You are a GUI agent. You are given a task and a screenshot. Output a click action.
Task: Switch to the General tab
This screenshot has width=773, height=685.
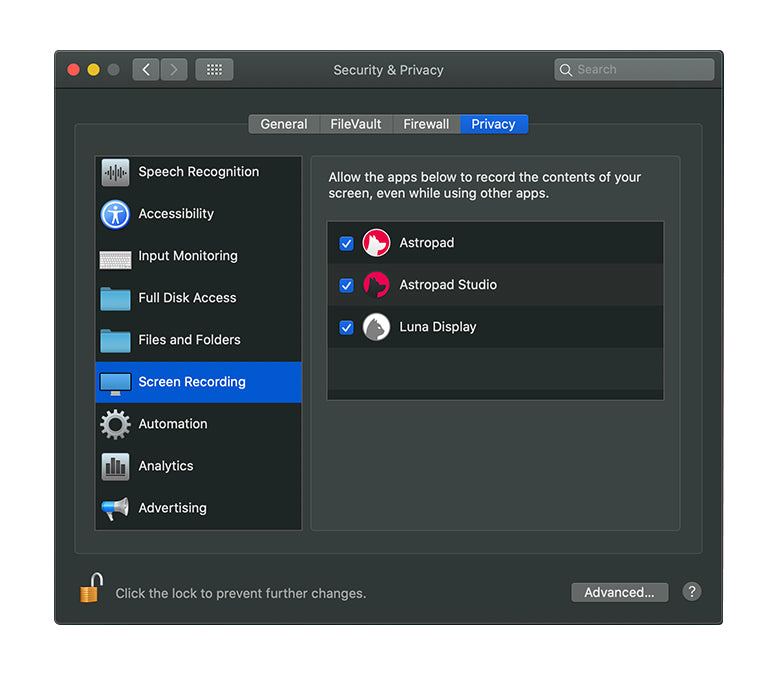click(x=284, y=124)
